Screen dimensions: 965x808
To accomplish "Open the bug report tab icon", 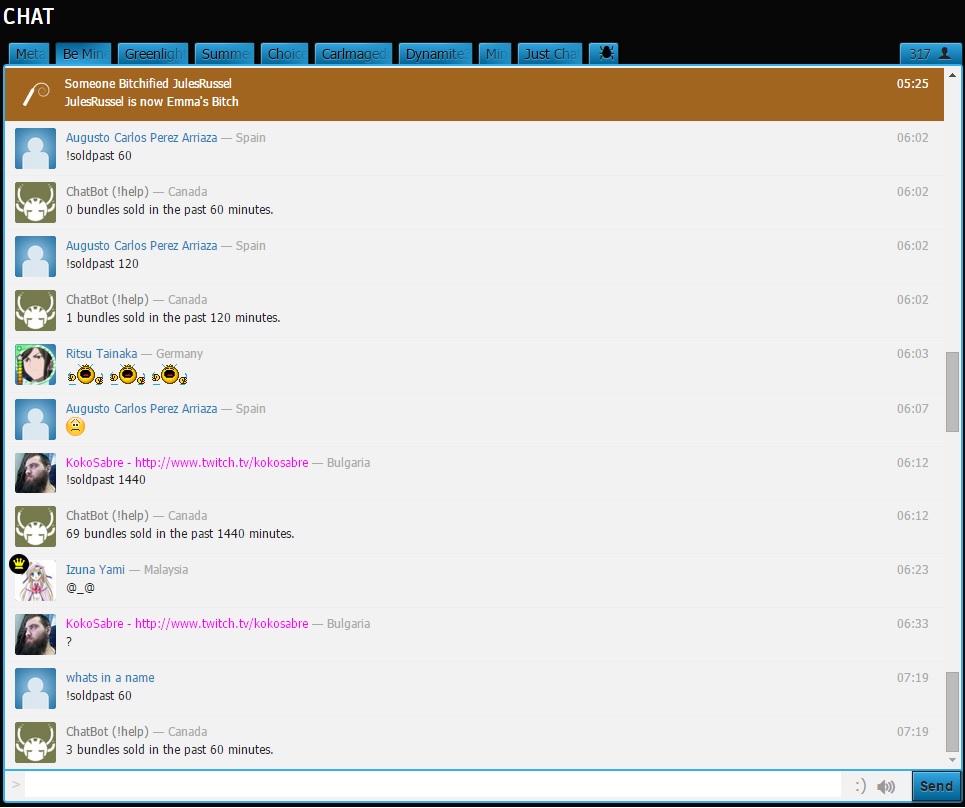I will 604,54.
